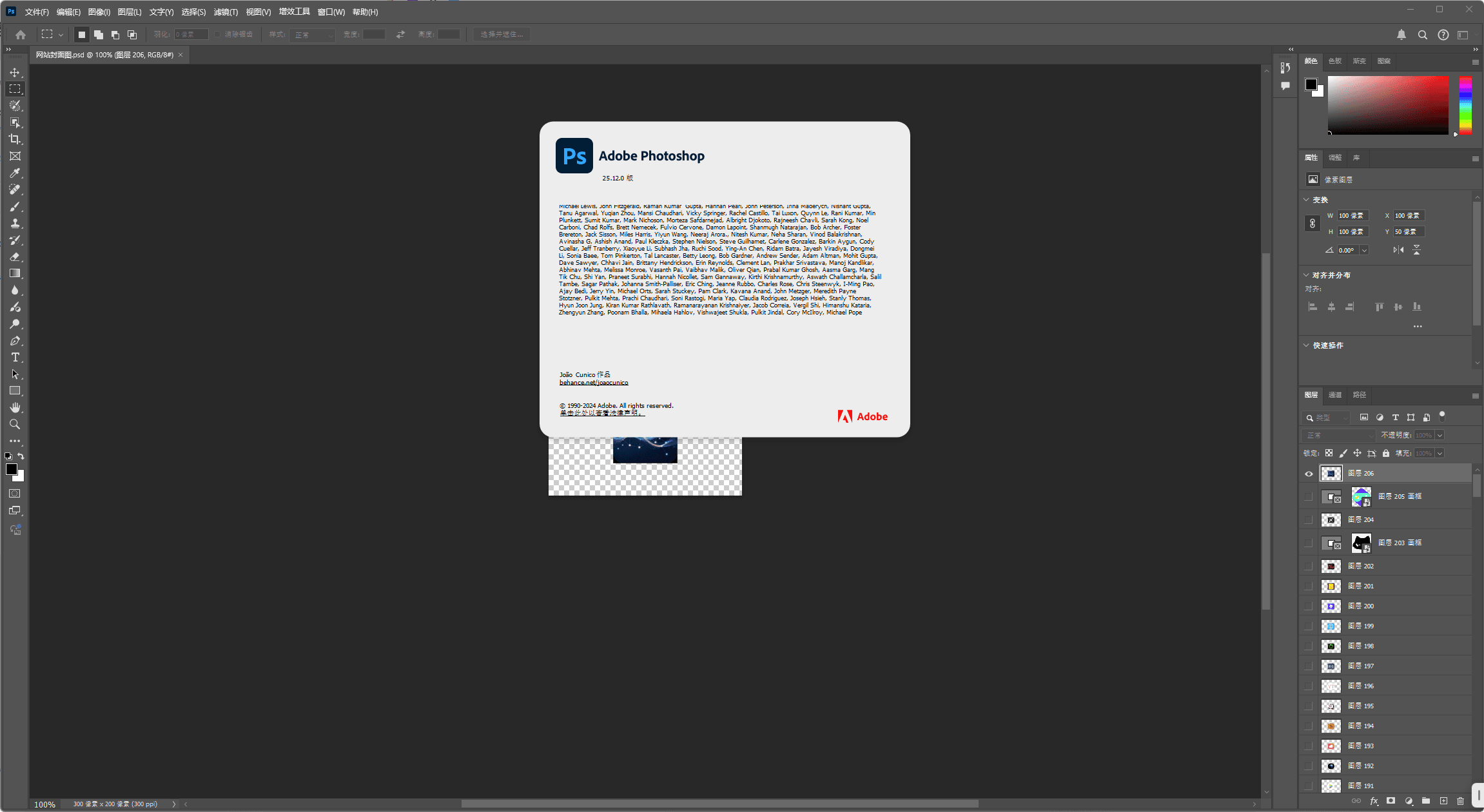
Task: Select the Eyedropper tool
Action: 15,173
